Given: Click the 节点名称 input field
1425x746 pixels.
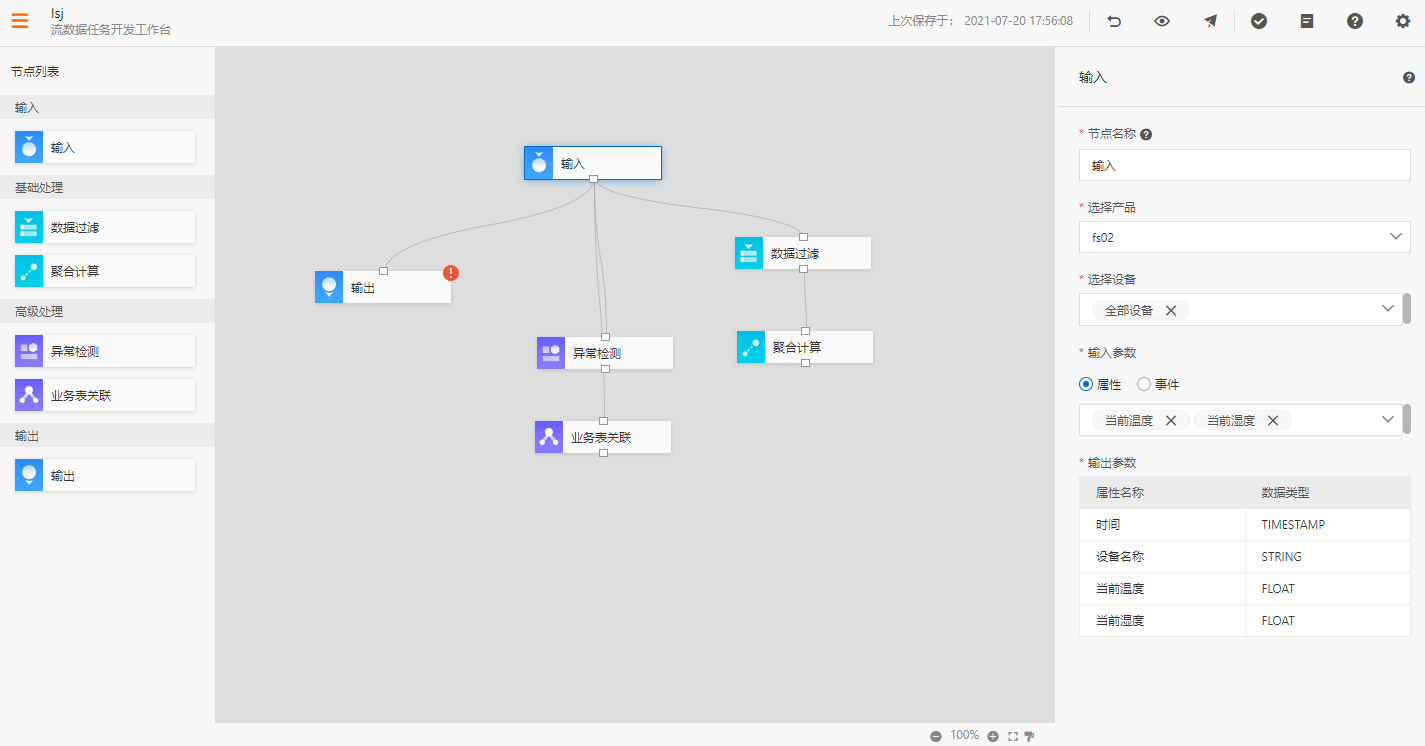Looking at the screenshot, I should [x=1244, y=165].
